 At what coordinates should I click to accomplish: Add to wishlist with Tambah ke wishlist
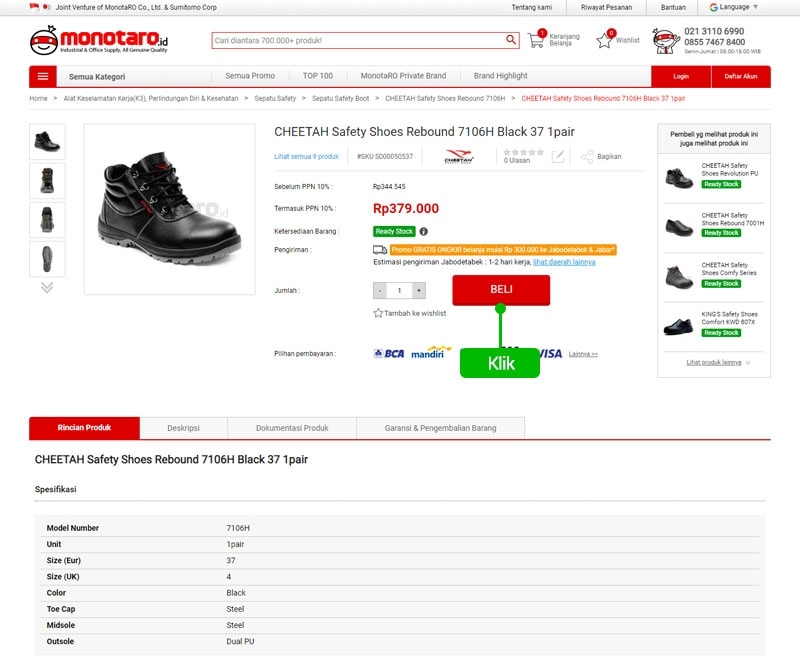410,313
